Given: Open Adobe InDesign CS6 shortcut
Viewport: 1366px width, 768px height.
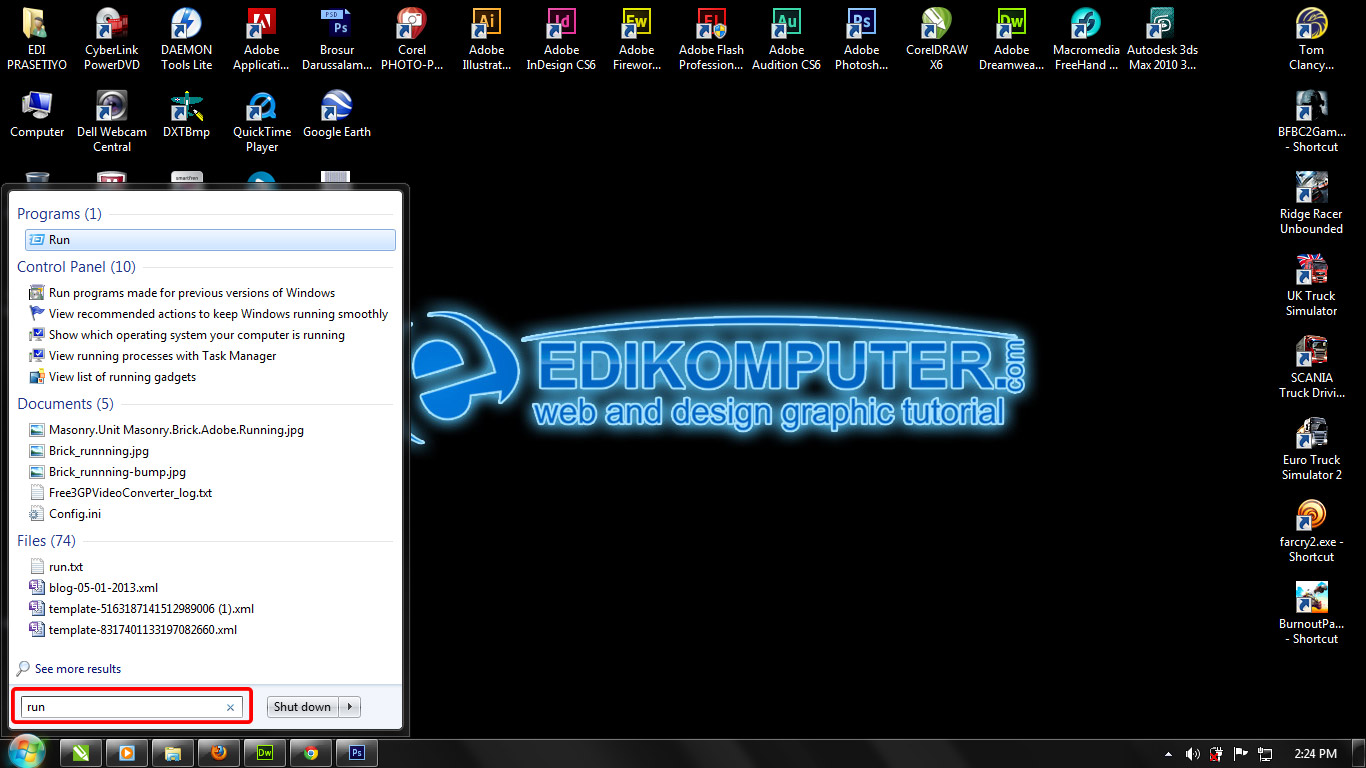Looking at the screenshot, I should [x=562, y=39].
